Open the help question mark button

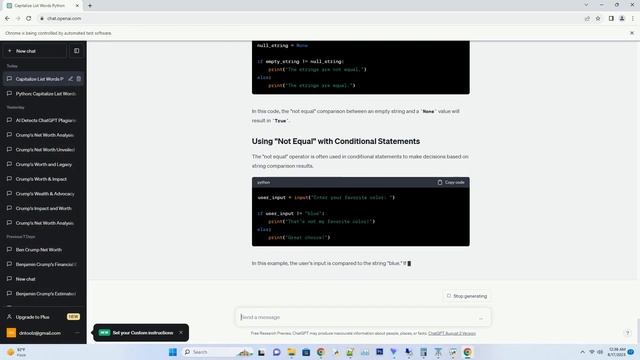[x=628, y=333]
